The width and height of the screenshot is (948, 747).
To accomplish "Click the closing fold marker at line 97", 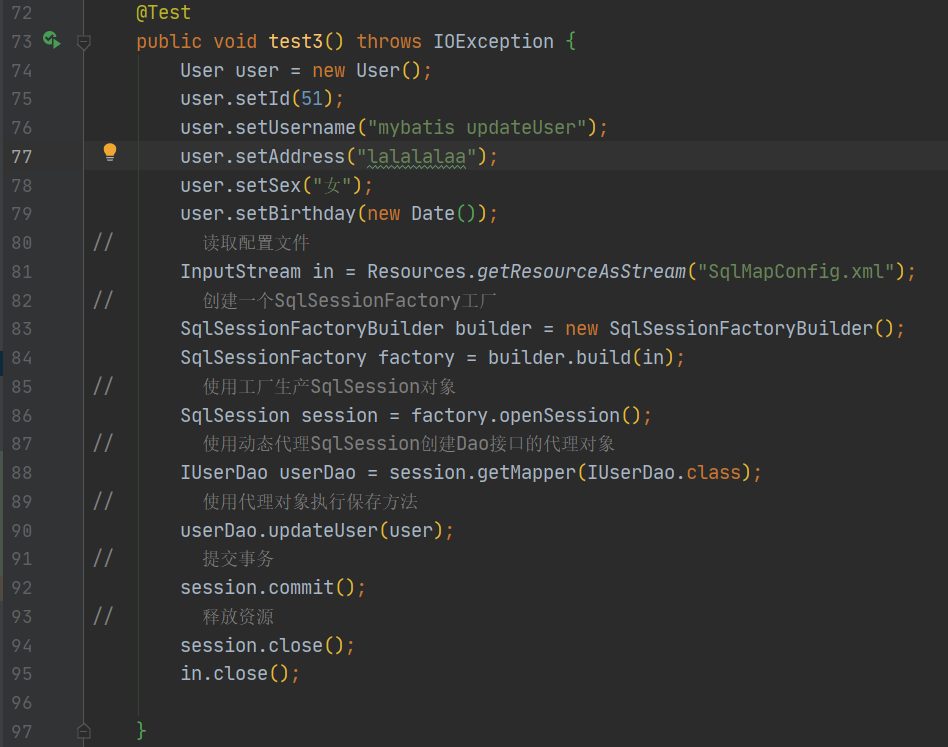I will [x=84, y=731].
